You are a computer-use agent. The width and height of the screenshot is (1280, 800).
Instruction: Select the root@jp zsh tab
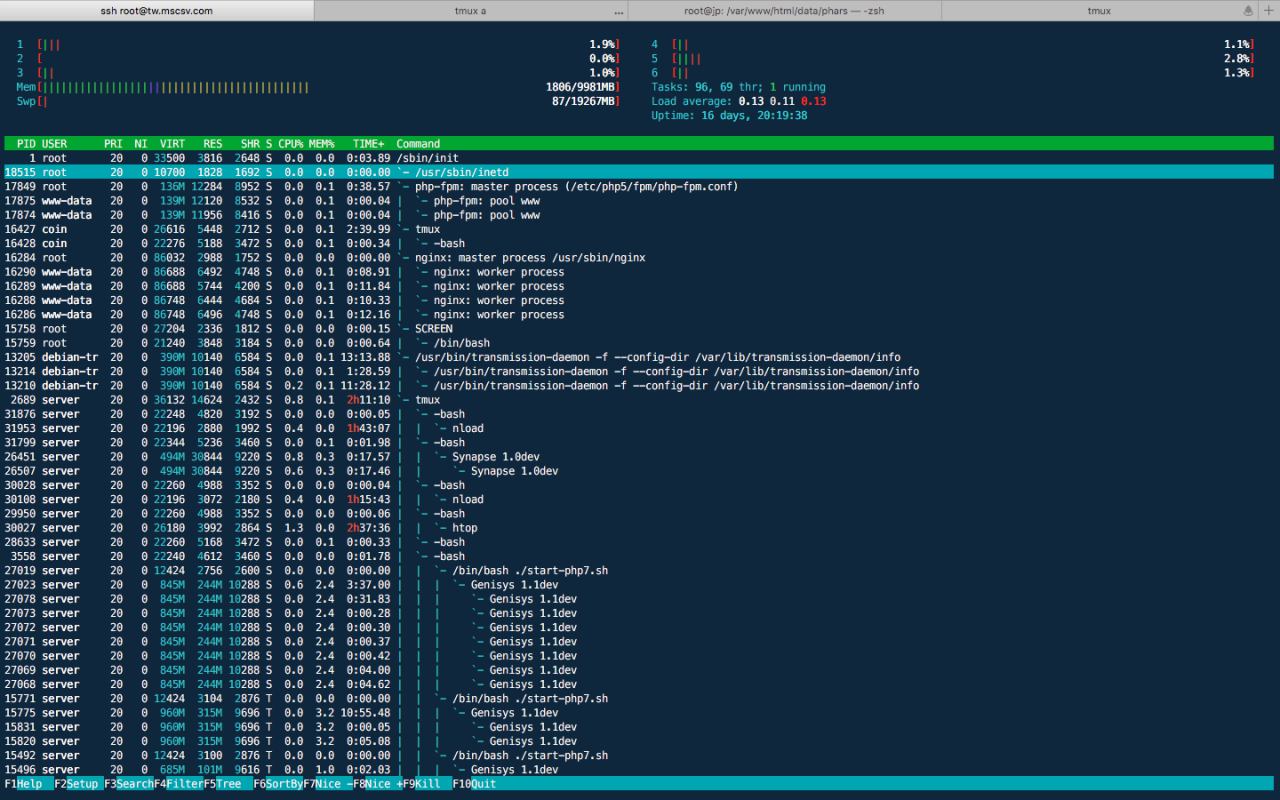coord(784,11)
